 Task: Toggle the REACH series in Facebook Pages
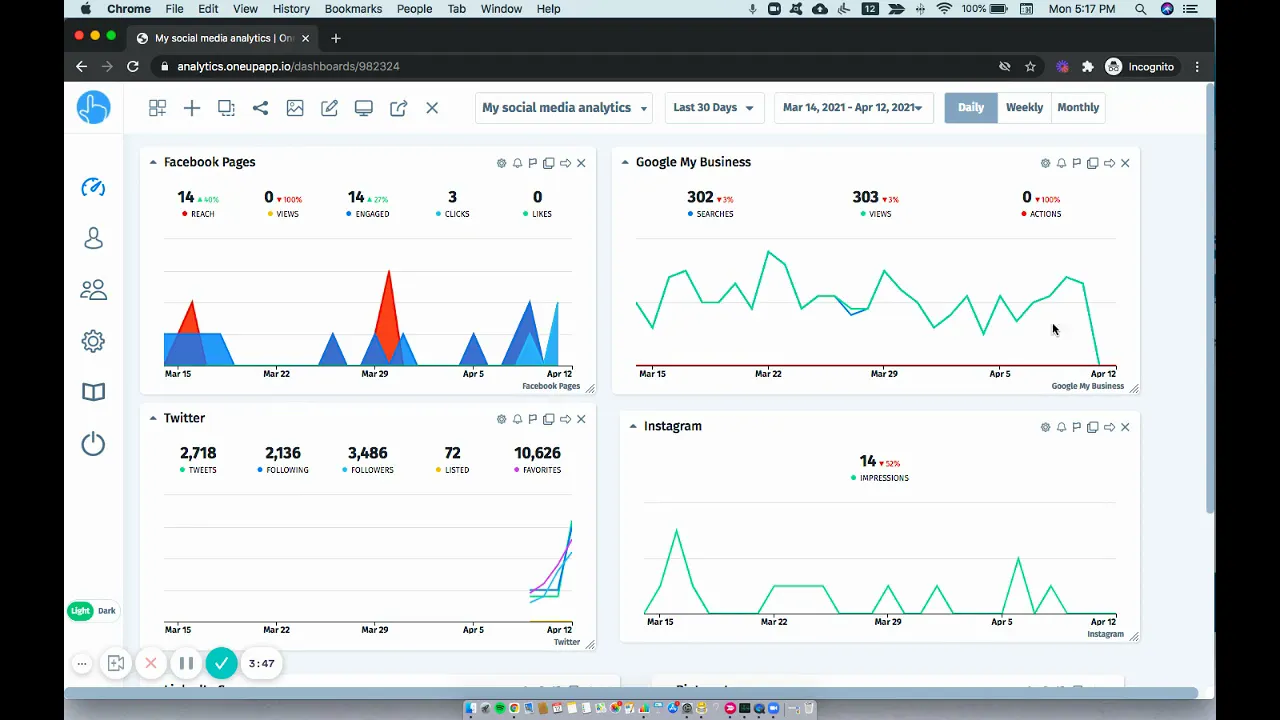tap(198, 214)
